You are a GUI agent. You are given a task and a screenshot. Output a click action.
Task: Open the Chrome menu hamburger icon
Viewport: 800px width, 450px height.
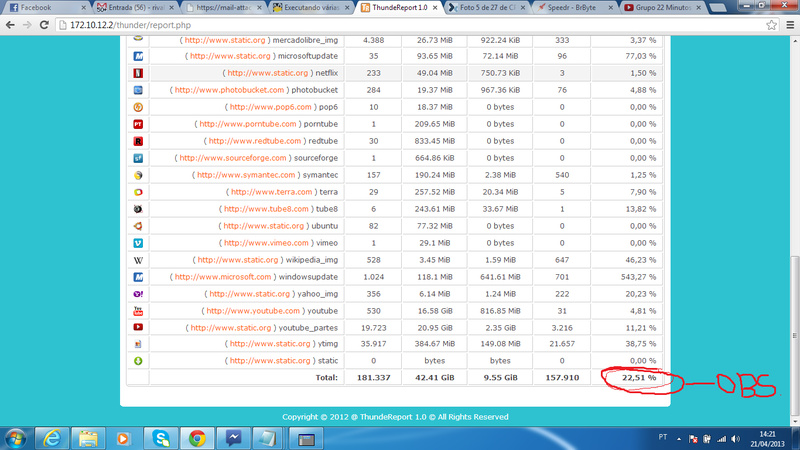point(790,25)
